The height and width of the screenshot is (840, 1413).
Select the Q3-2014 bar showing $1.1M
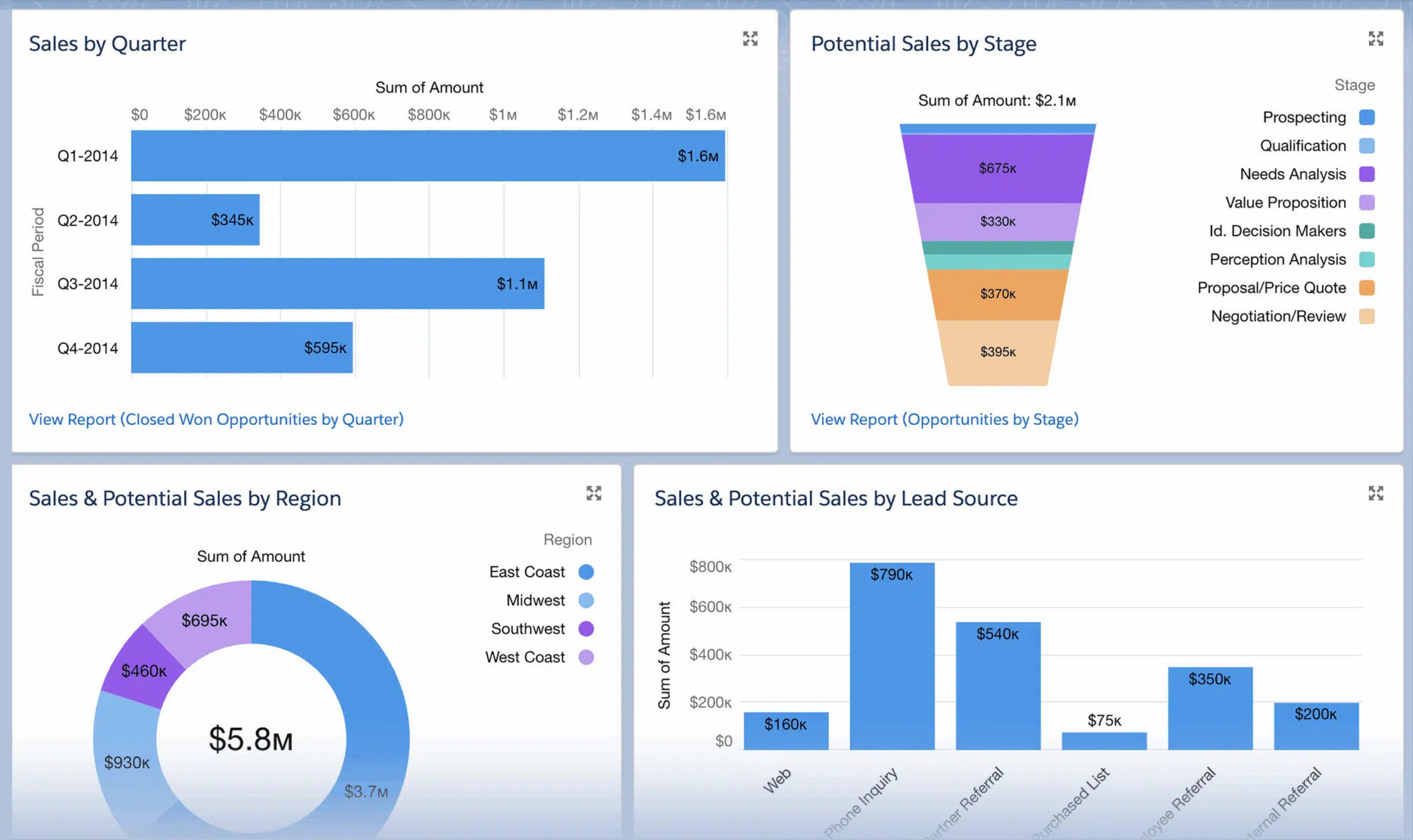pyautogui.click(x=337, y=283)
